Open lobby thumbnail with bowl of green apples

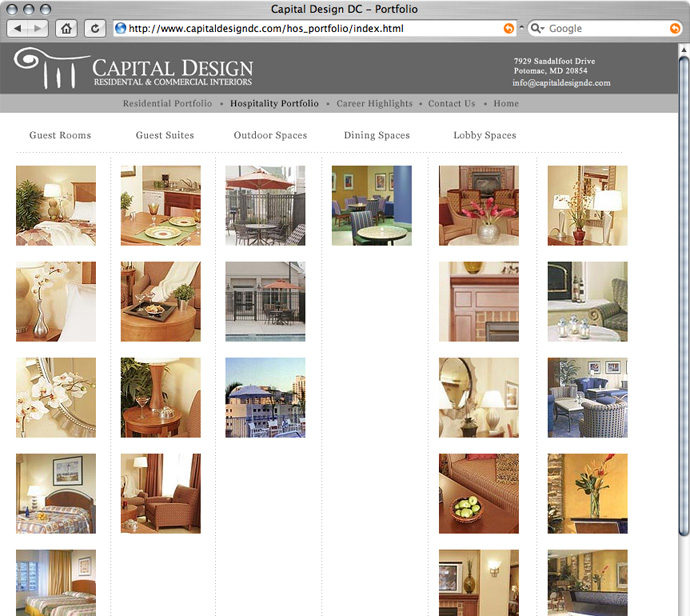click(479, 493)
